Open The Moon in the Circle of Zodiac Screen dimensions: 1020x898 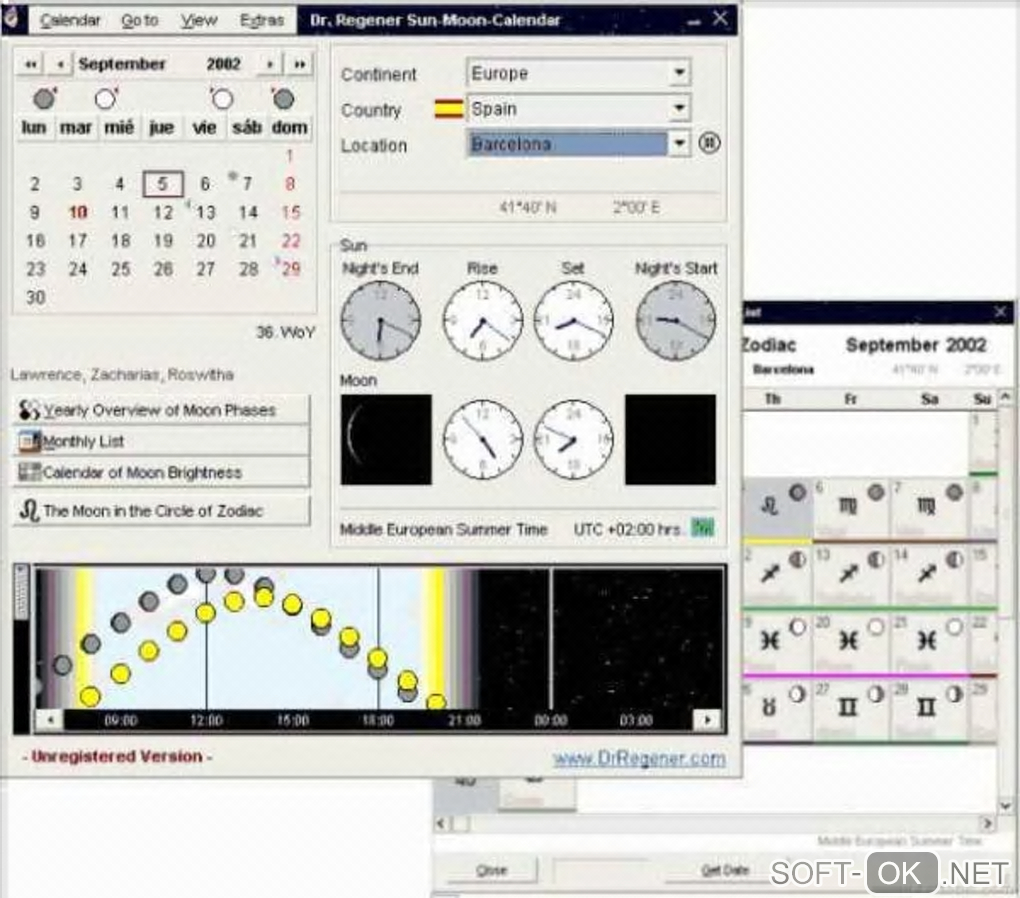161,511
